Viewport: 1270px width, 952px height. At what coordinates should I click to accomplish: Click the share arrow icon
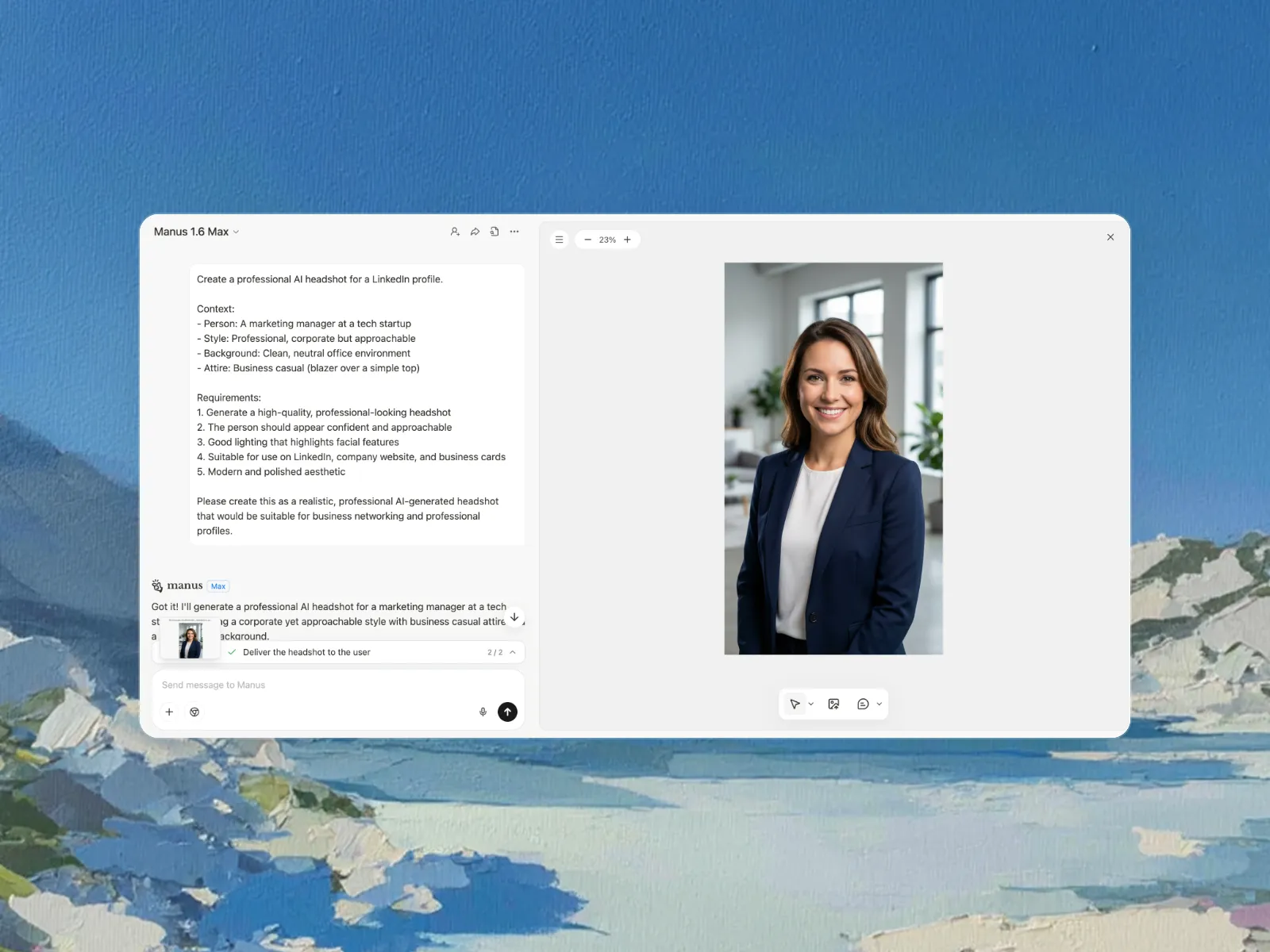tap(475, 232)
